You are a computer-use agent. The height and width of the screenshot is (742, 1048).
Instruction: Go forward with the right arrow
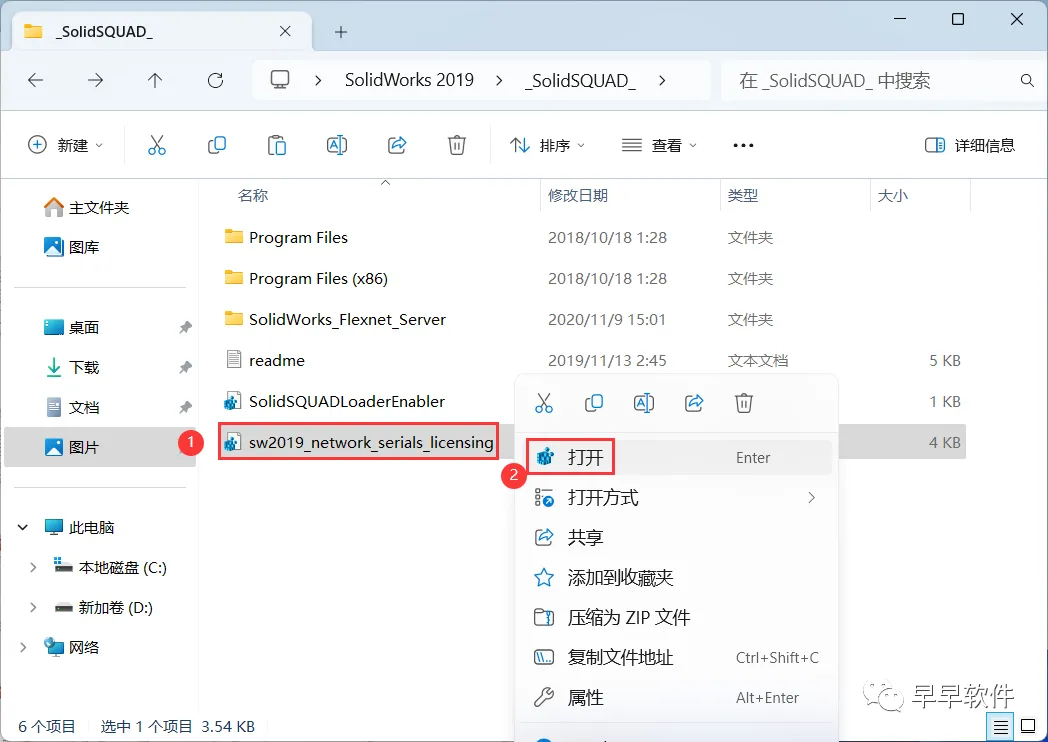[x=96, y=81]
